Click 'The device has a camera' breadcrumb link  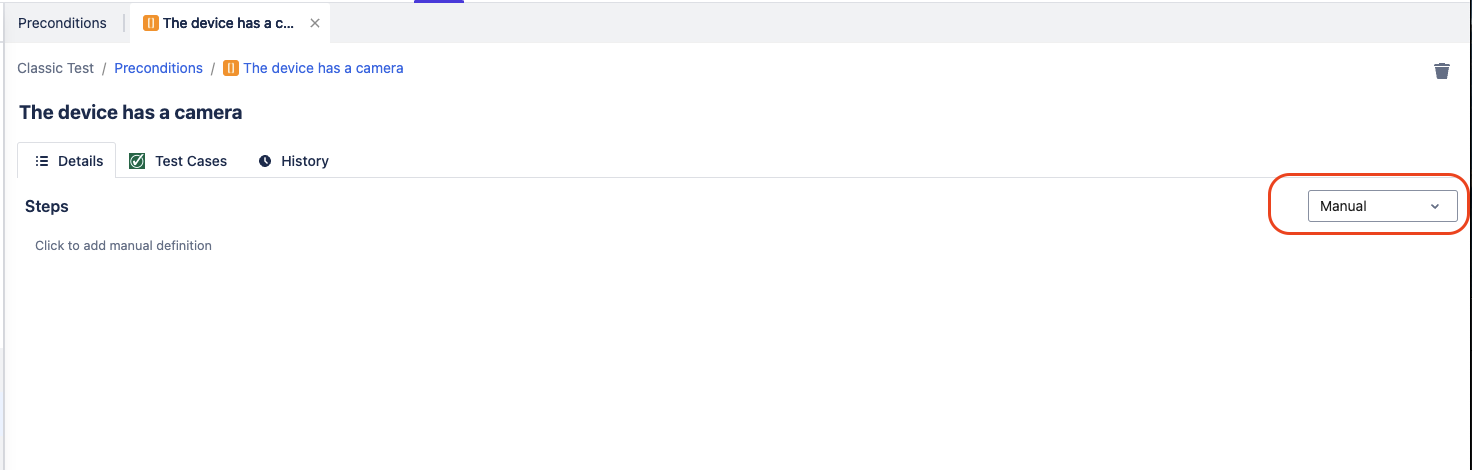coord(323,68)
